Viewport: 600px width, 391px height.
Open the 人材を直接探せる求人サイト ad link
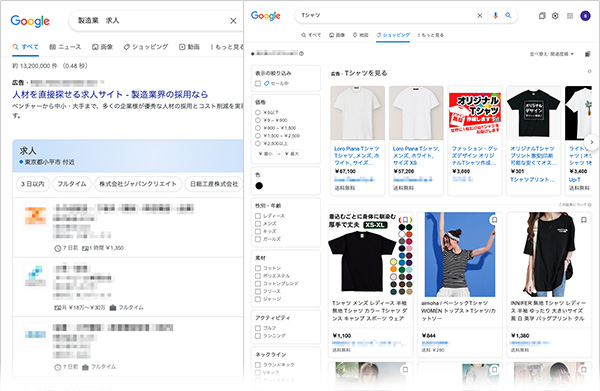(x=110, y=94)
